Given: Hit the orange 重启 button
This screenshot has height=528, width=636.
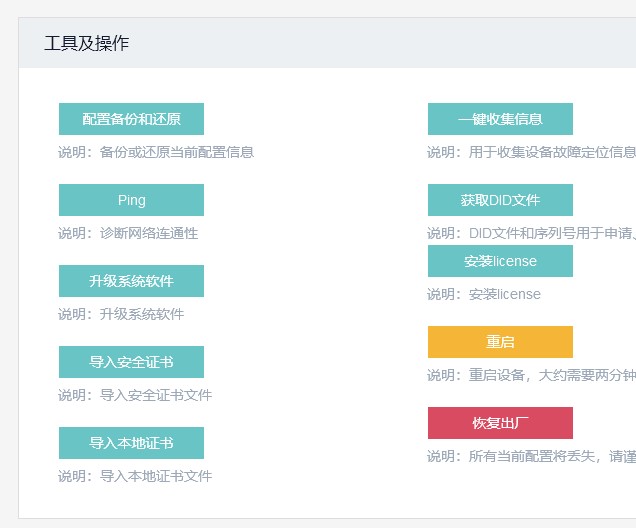Looking at the screenshot, I should pyautogui.click(x=500, y=342).
